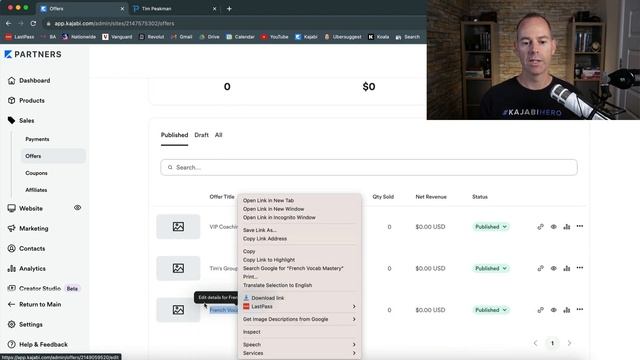Viewport: 640px width, 360px height.
Task: Open Products in the sidebar
Action: pos(26,100)
